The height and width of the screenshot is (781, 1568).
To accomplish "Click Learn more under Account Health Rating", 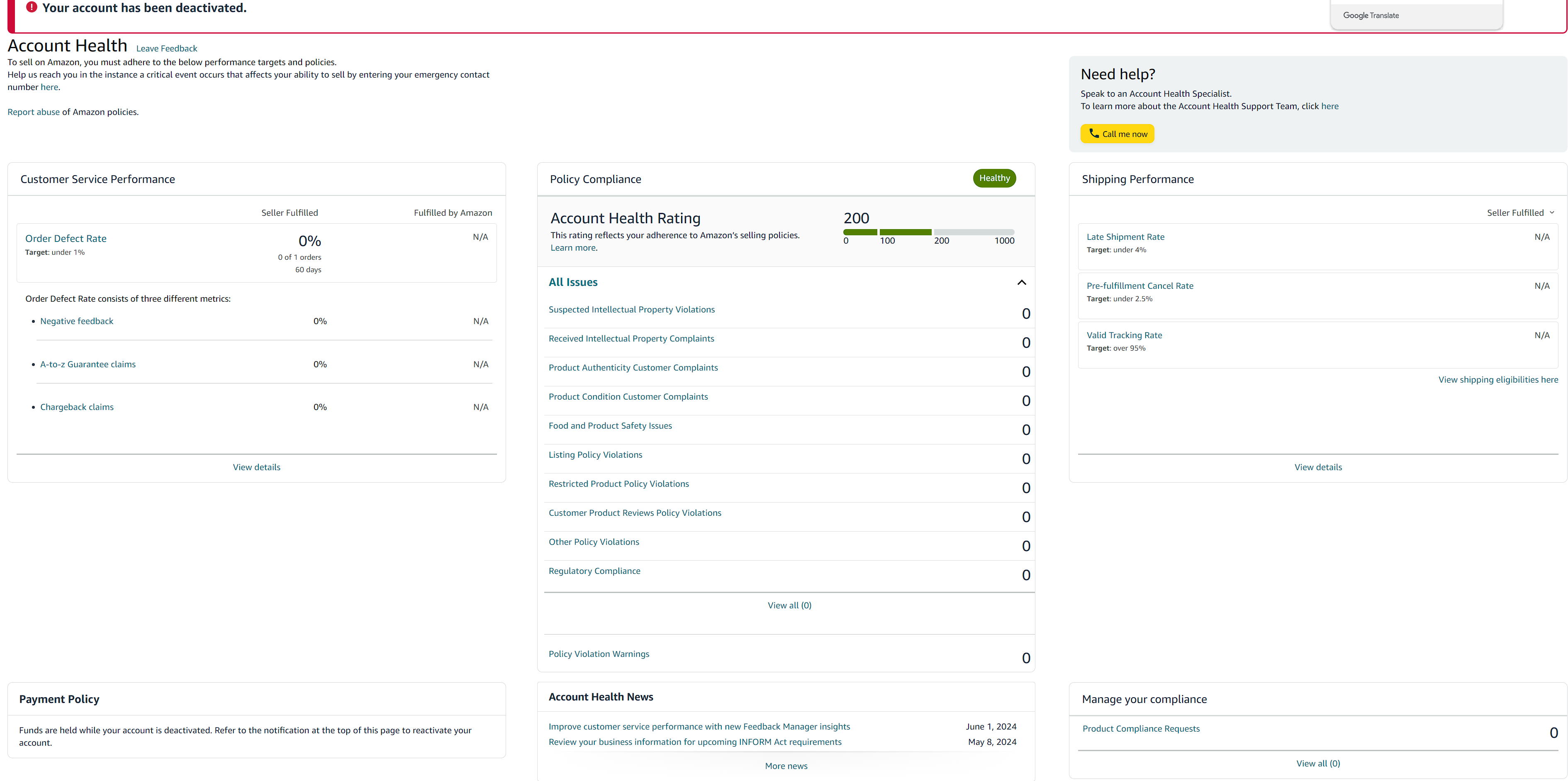I will point(573,248).
